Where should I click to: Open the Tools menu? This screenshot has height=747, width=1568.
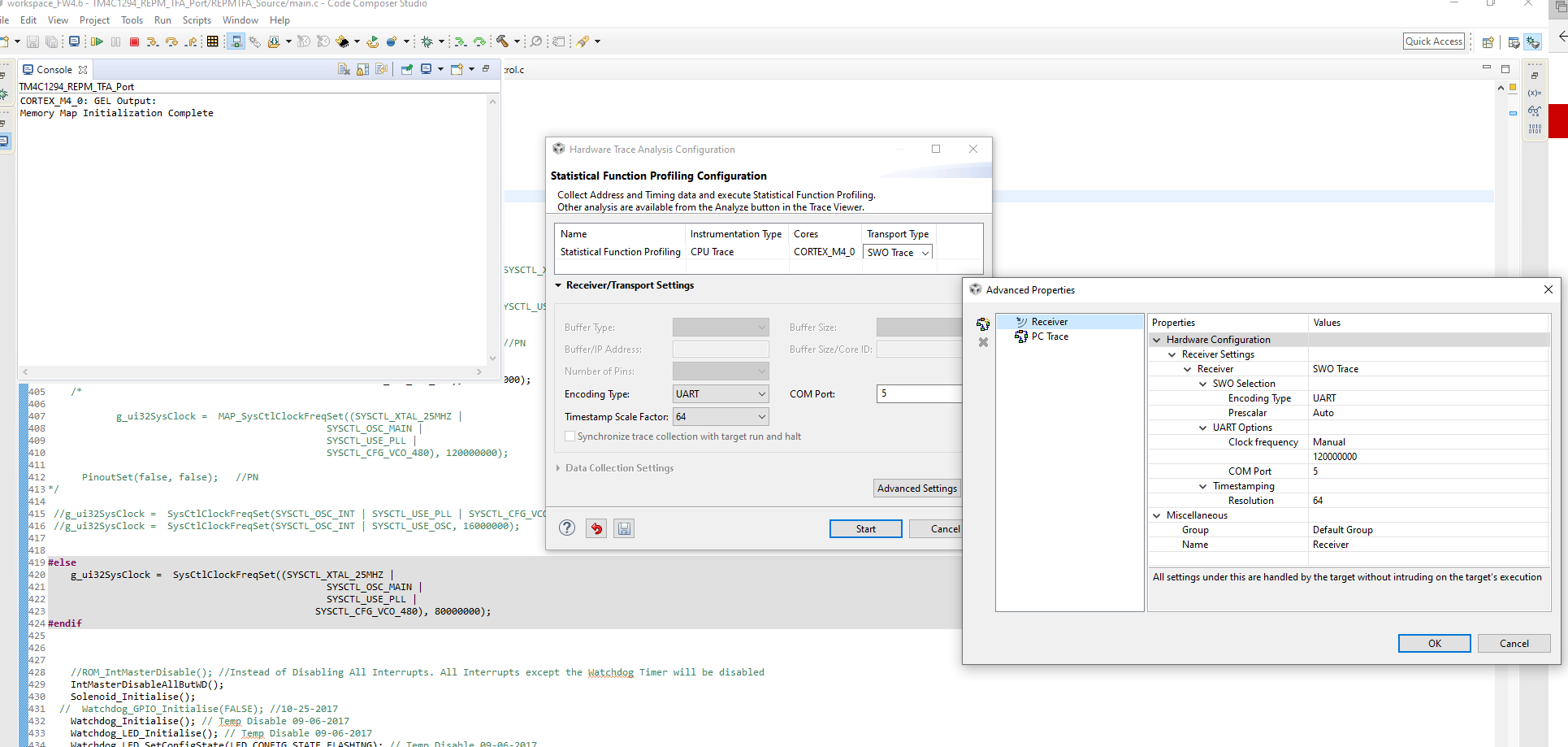point(132,20)
